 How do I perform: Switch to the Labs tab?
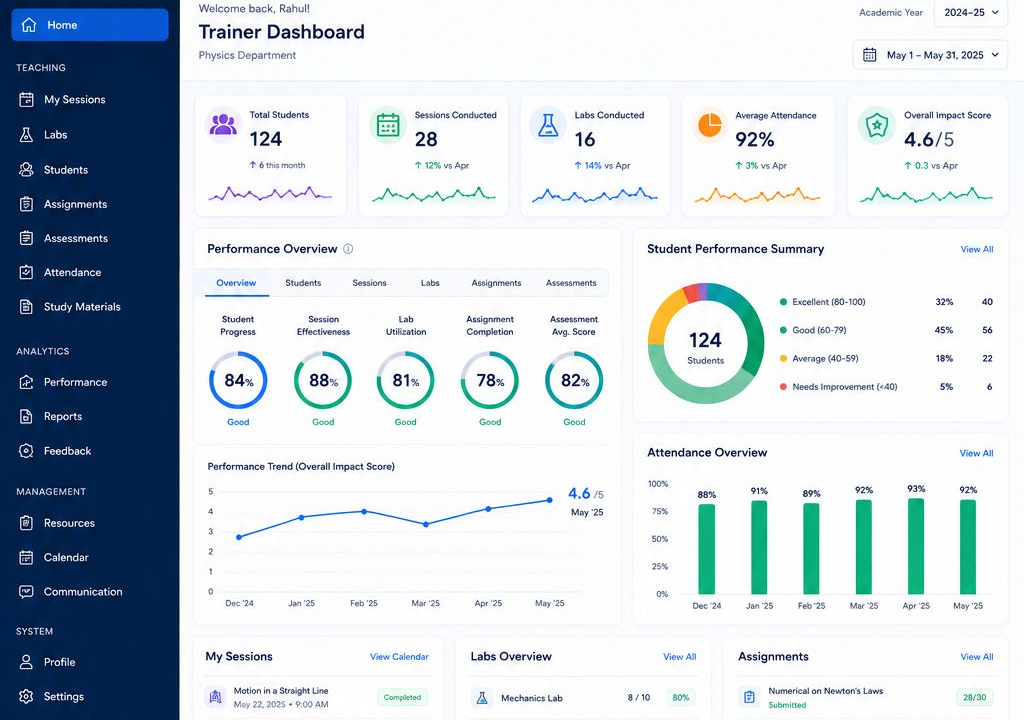[x=430, y=283]
